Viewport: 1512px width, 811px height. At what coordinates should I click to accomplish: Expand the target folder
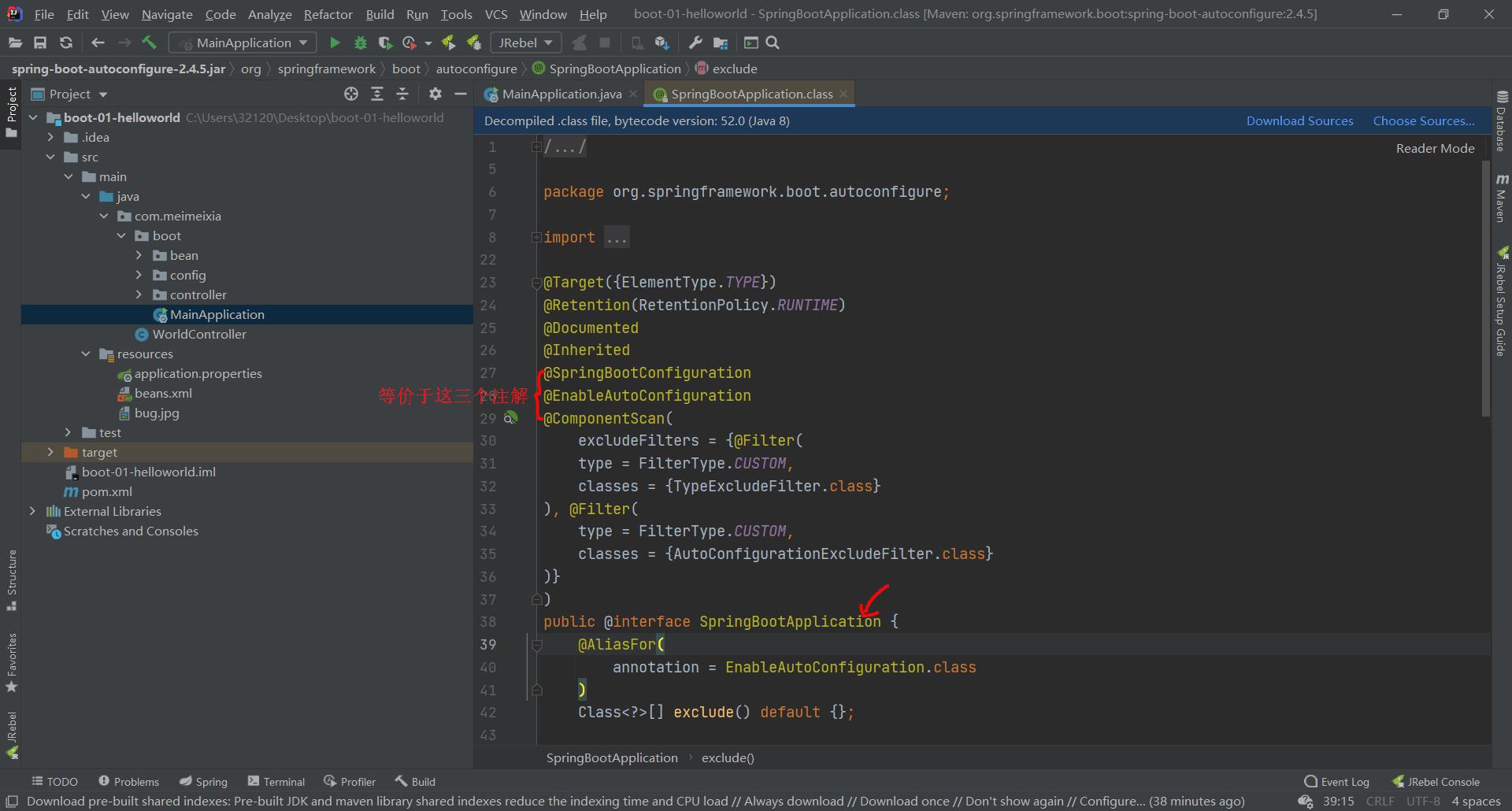[x=50, y=452]
